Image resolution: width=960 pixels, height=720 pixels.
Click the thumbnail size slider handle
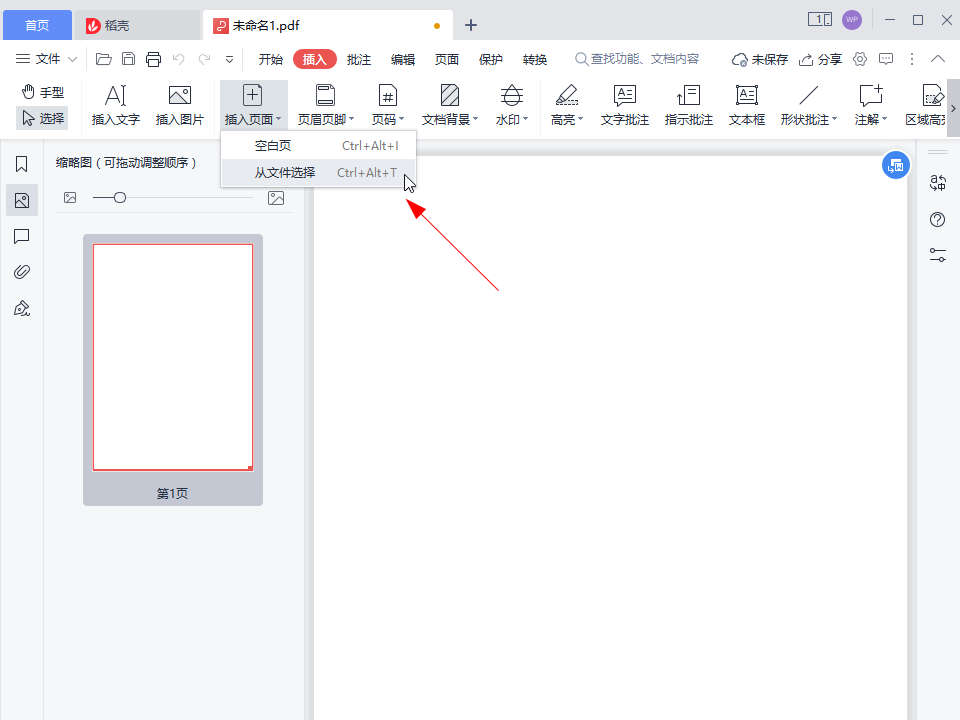(120, 198)
